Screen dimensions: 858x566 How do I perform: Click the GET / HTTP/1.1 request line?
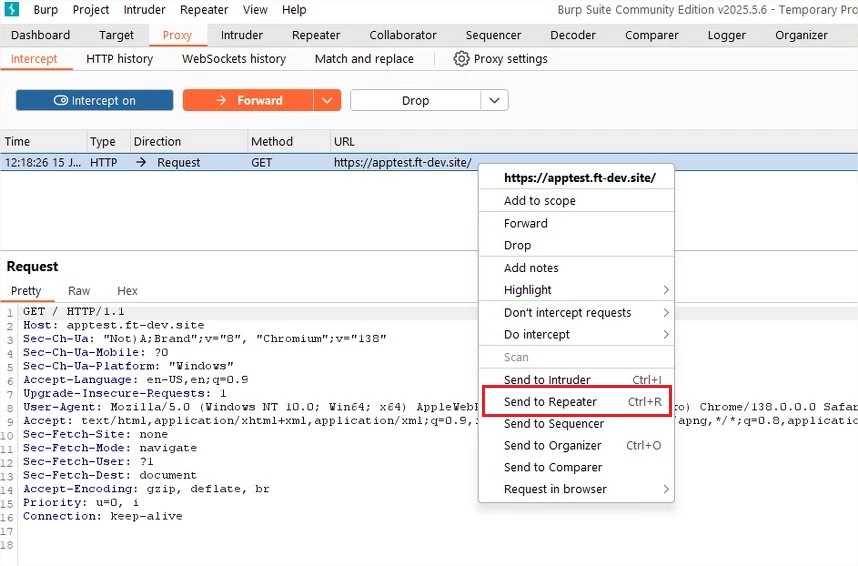coord(73,311)
